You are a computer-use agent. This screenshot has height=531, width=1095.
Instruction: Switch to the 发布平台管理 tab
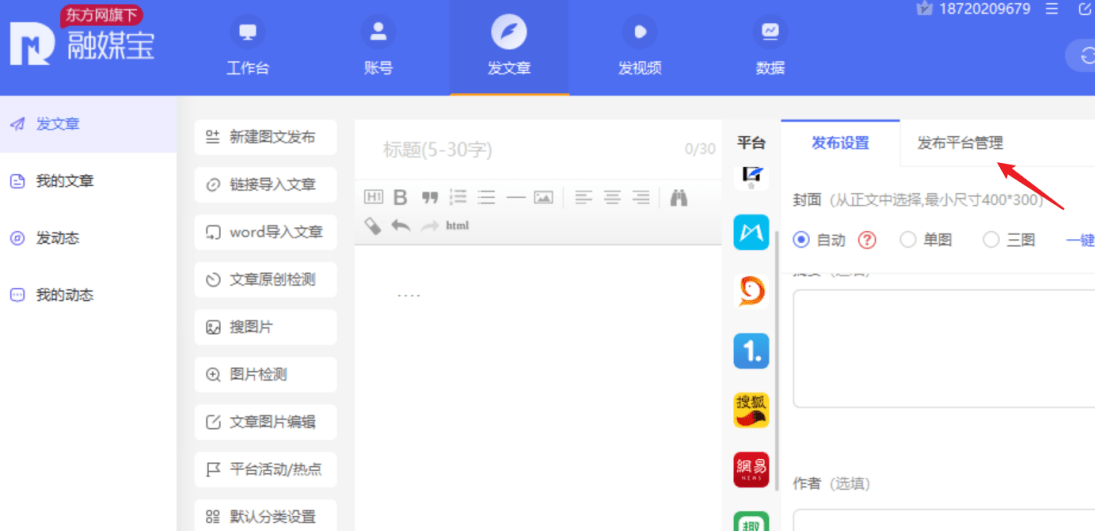pyautogui.click(x=960, y=143)
